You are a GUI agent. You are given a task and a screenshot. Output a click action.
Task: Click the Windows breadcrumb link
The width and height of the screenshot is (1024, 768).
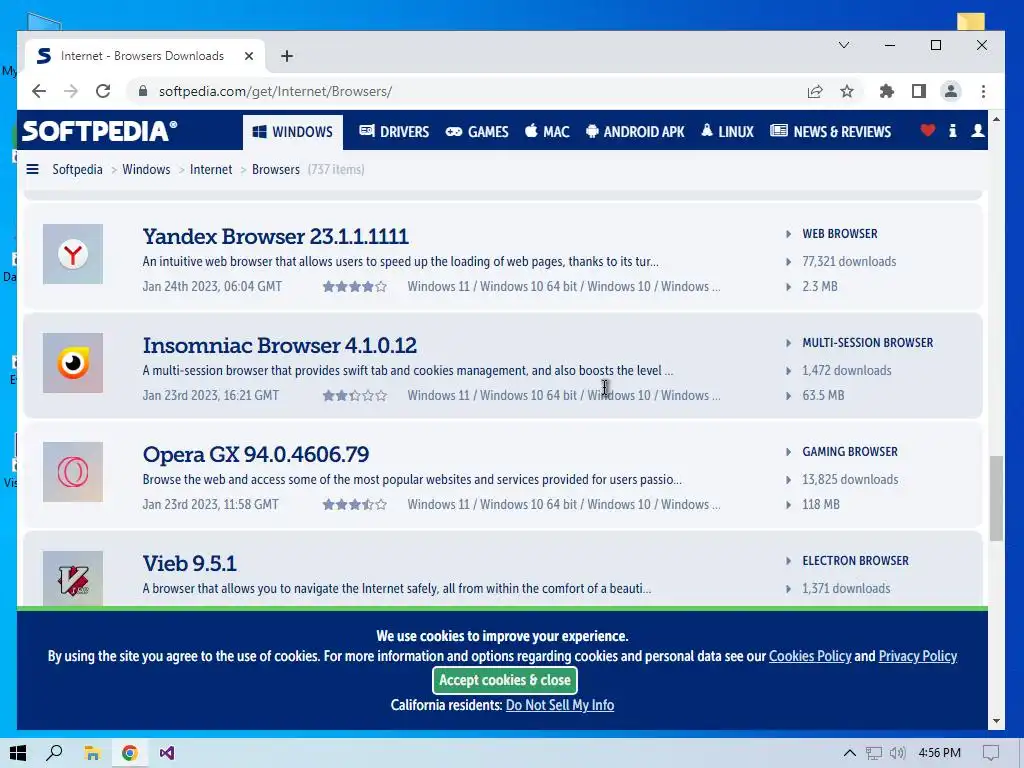tap(146, 169)
